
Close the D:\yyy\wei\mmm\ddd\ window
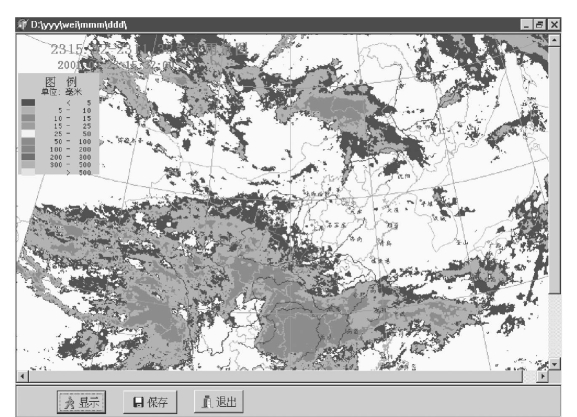[554, 25]
